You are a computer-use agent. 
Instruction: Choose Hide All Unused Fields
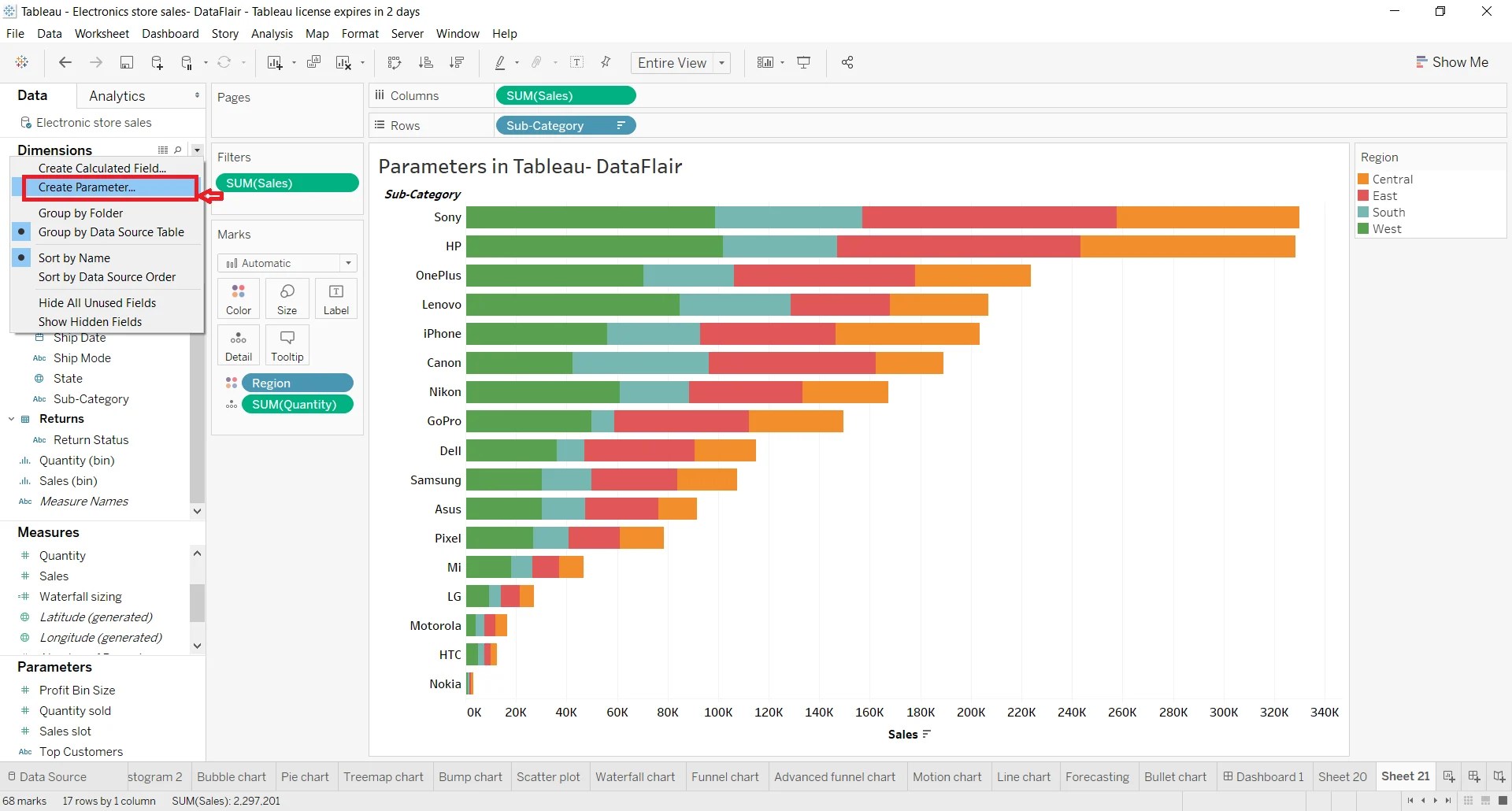click(97, 302)
